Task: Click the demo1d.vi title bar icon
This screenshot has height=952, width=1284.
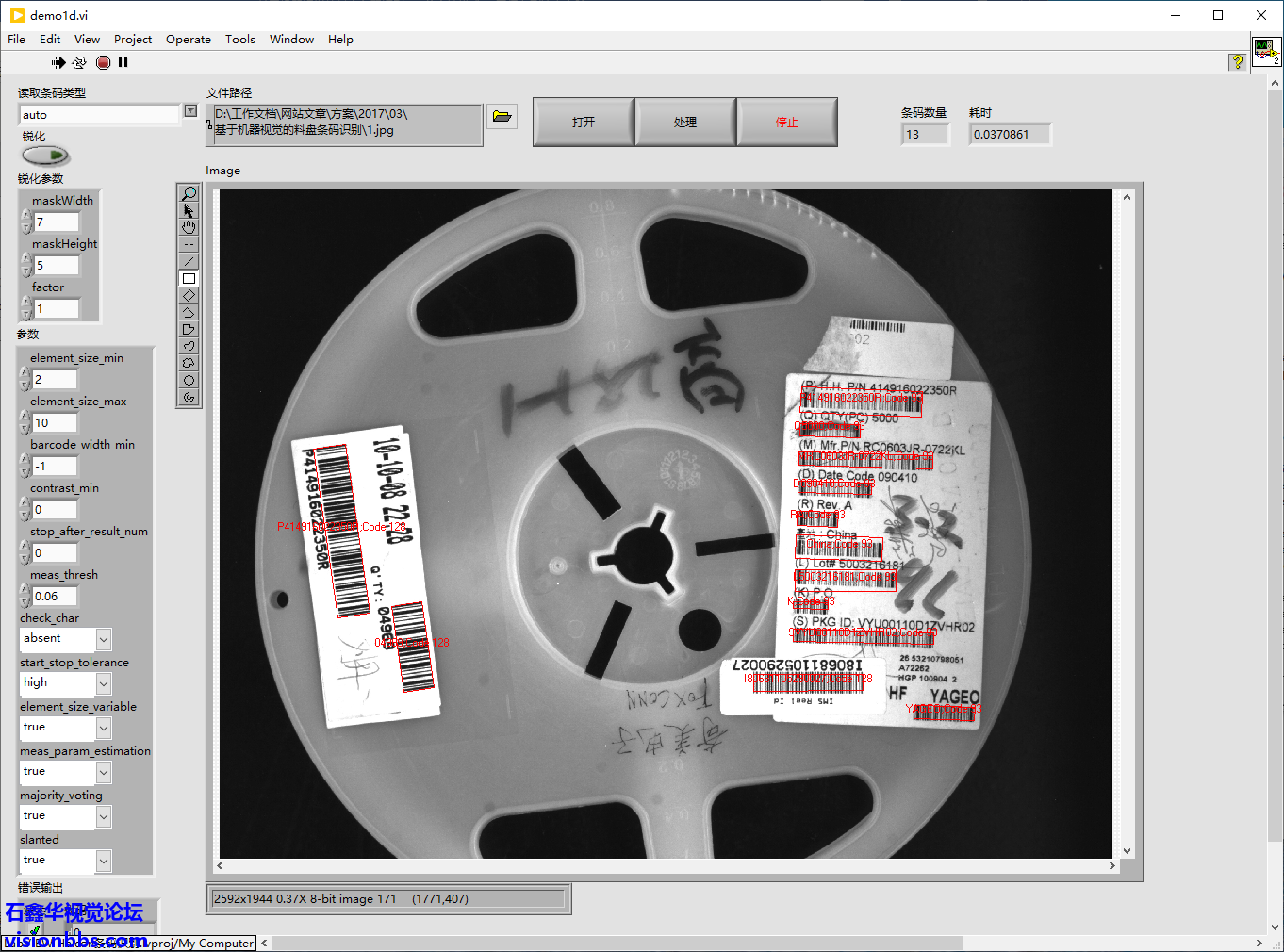Action: (18, 15)
